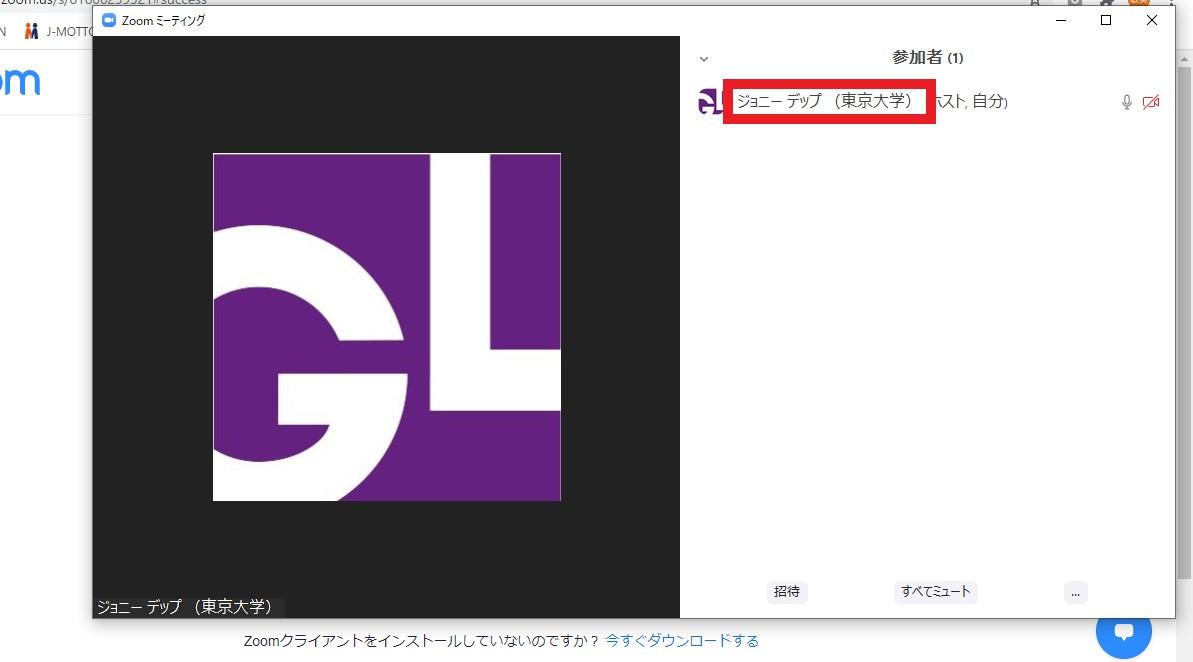1193x662 pixels.
Task: Collapse the participants panel with the chevron
Action: [704, 59]
